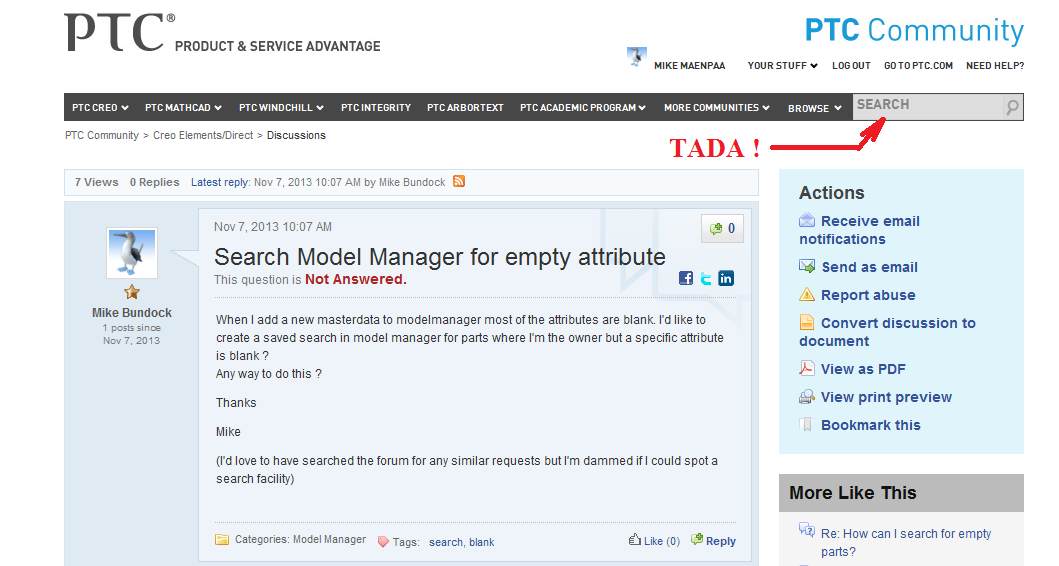1059x566 pixels.
Task: Share post on Twitter icon
Action: click(706, 278)
